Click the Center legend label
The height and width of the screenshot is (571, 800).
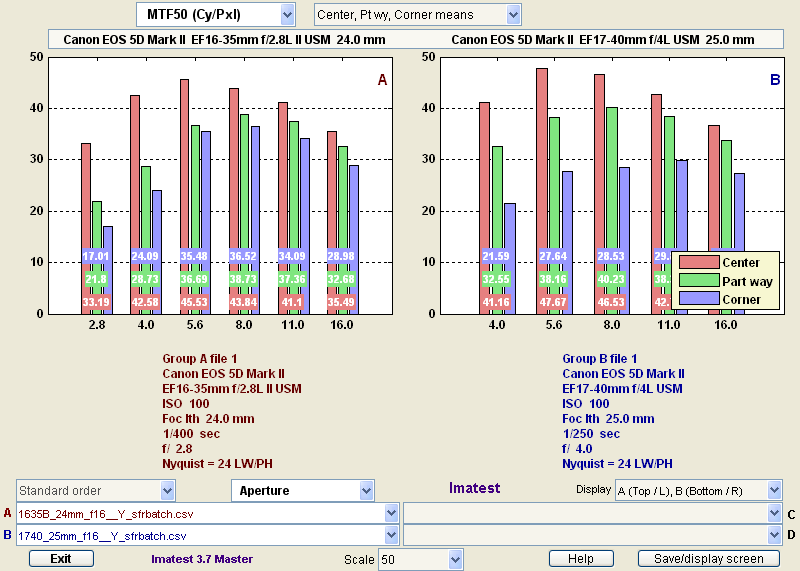click(x=741, y=263)
